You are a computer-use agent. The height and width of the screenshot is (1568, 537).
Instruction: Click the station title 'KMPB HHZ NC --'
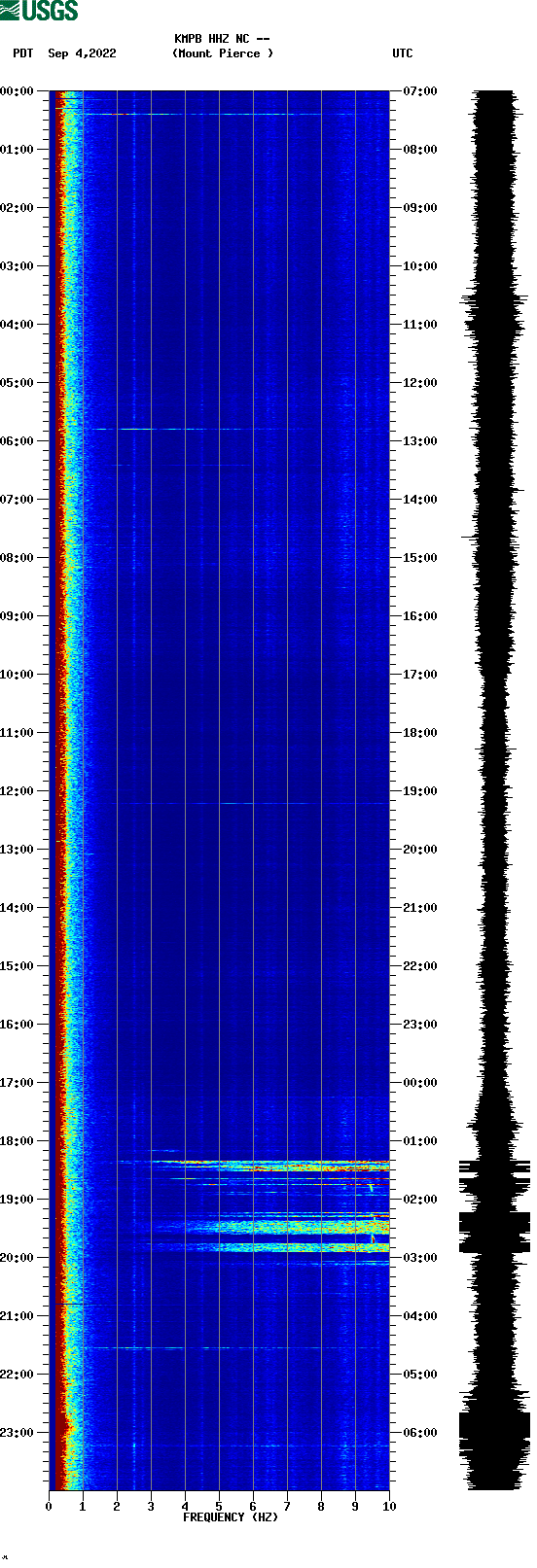222,39
